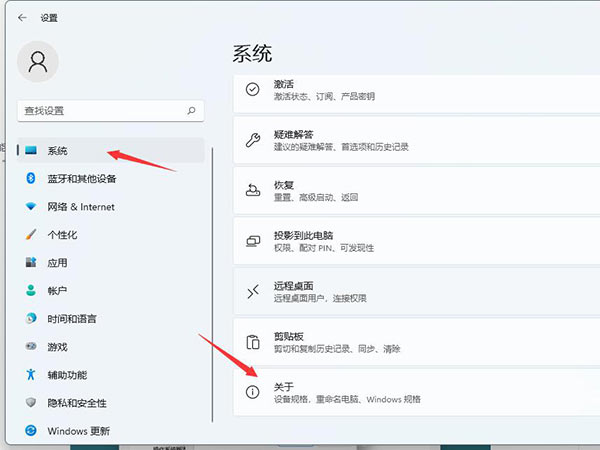This screenshot has height=450, width=600.
Task: Click the 个性化 paintbrush icon
Action: tap(30, 235)
